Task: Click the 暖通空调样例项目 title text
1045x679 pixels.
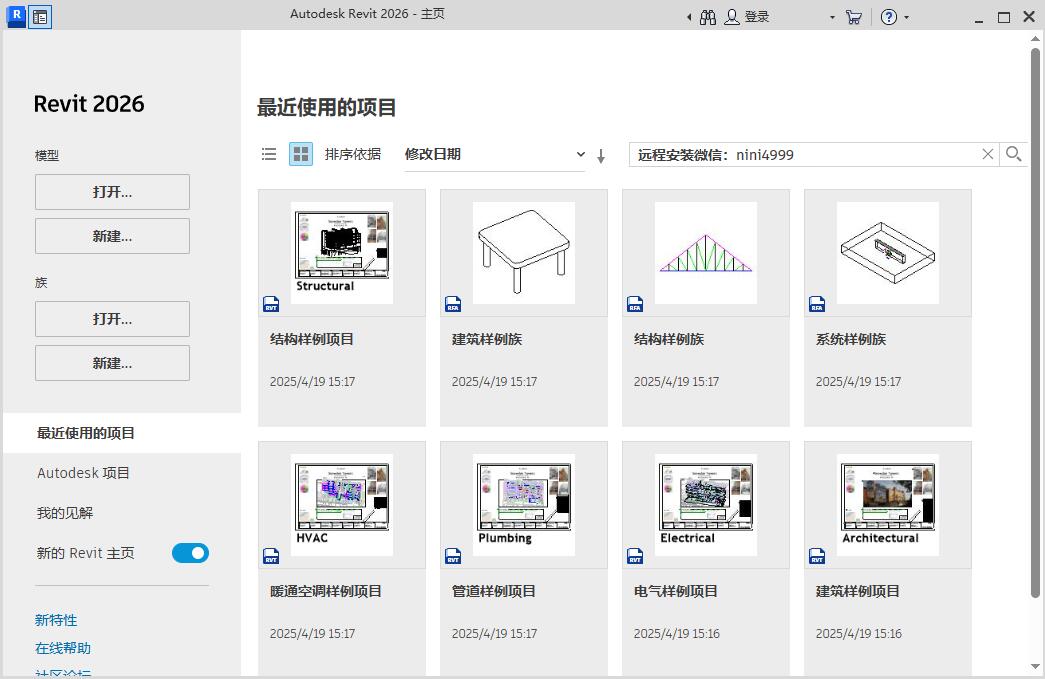Action: point(325,591)
